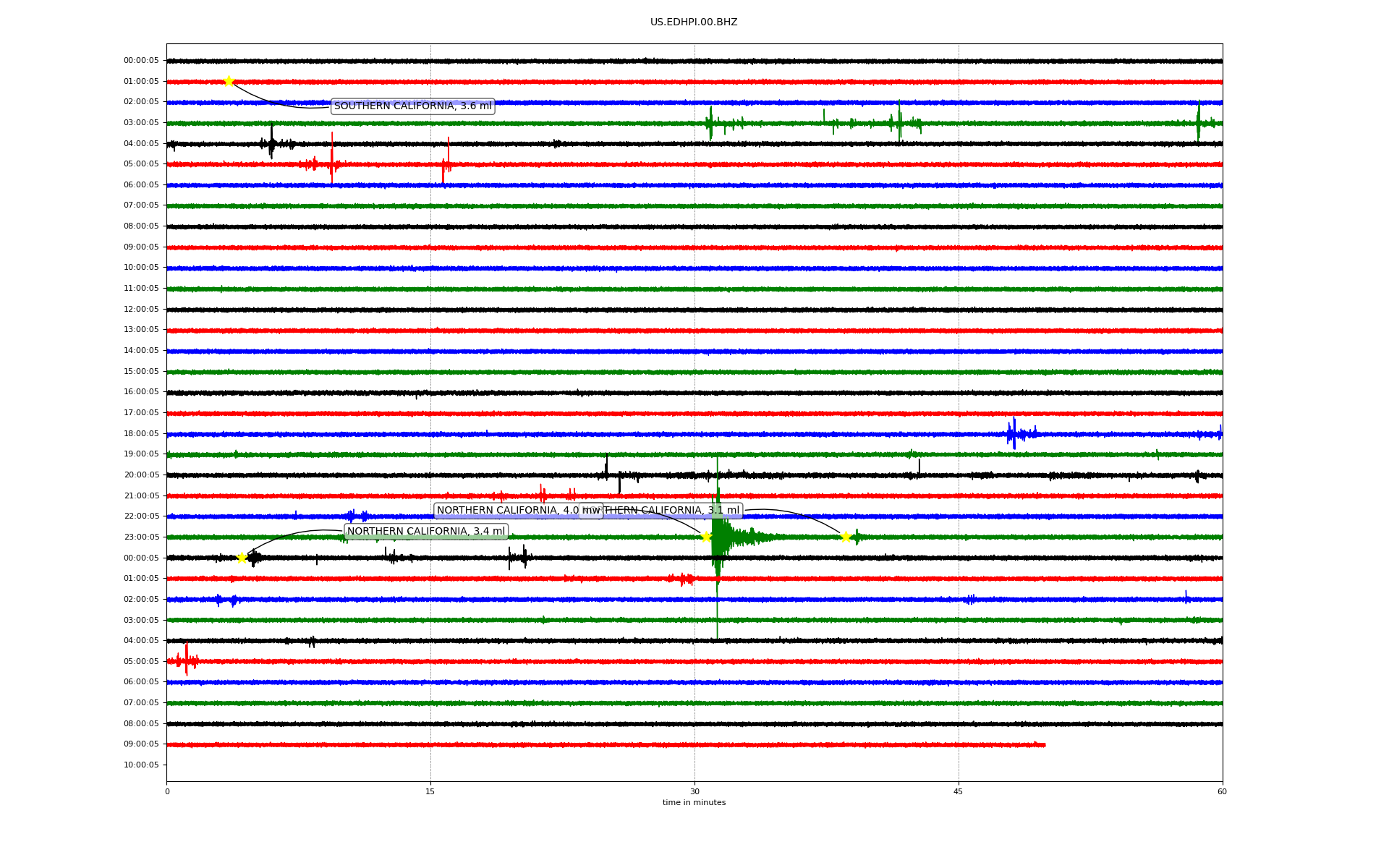Image resolution: width=1389 pixels, height=868 pixels.
Task: Click the 15 tick on the time axis
Action: pos(430,791)
